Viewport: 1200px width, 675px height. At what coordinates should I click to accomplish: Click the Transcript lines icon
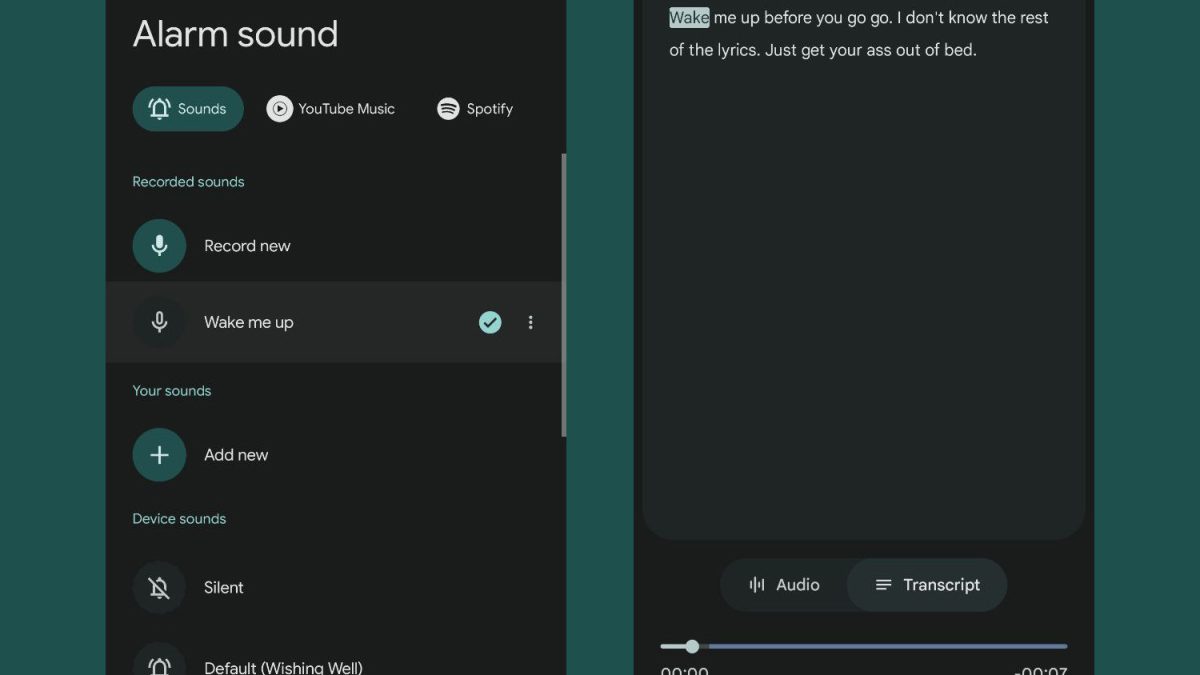[x=883, y=585]
